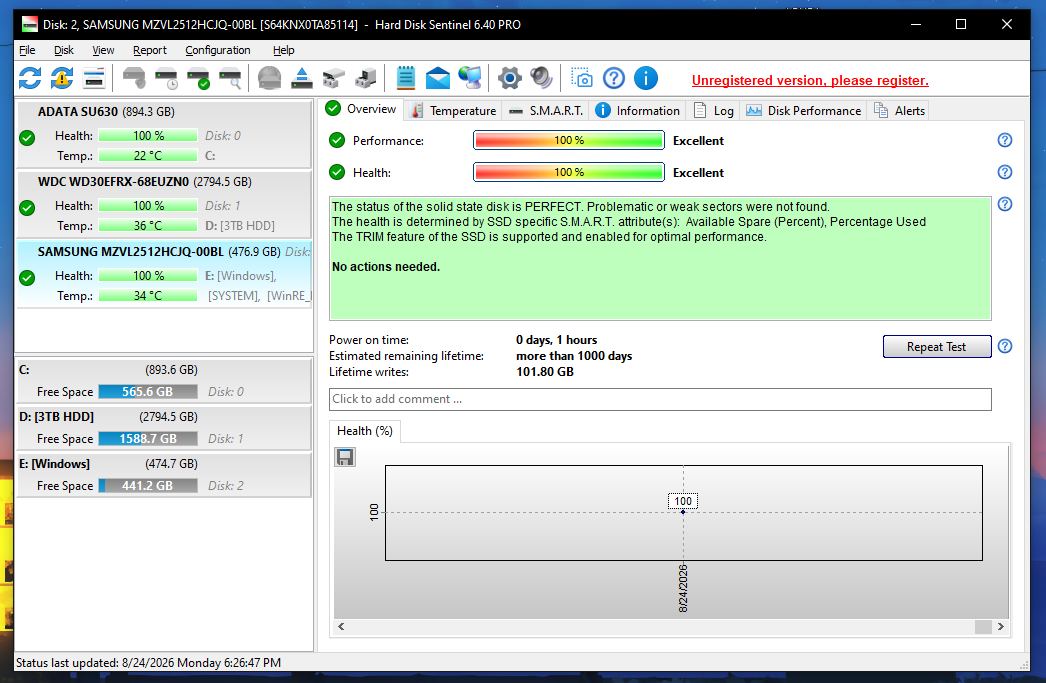
Task: Click the status last updated text
Action: (x=148, y=663)
